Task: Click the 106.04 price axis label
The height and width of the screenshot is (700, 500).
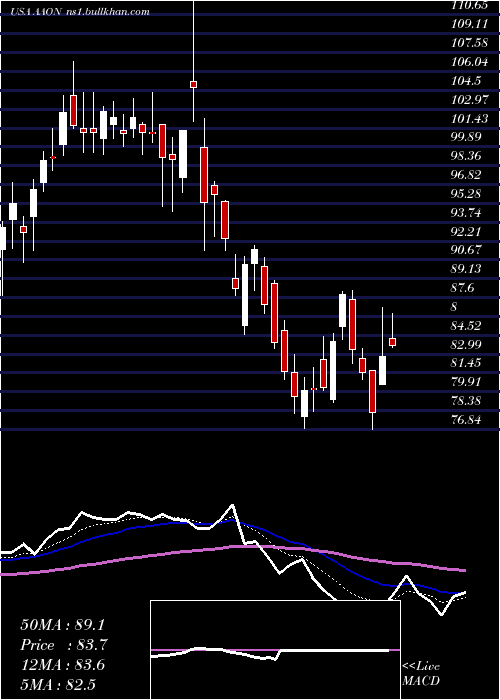Action: point(469,62)
